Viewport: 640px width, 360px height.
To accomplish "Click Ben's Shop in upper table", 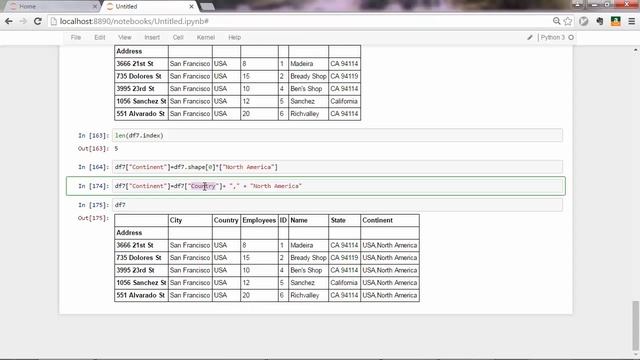I will pyautogui.click(x=306, y=89).
